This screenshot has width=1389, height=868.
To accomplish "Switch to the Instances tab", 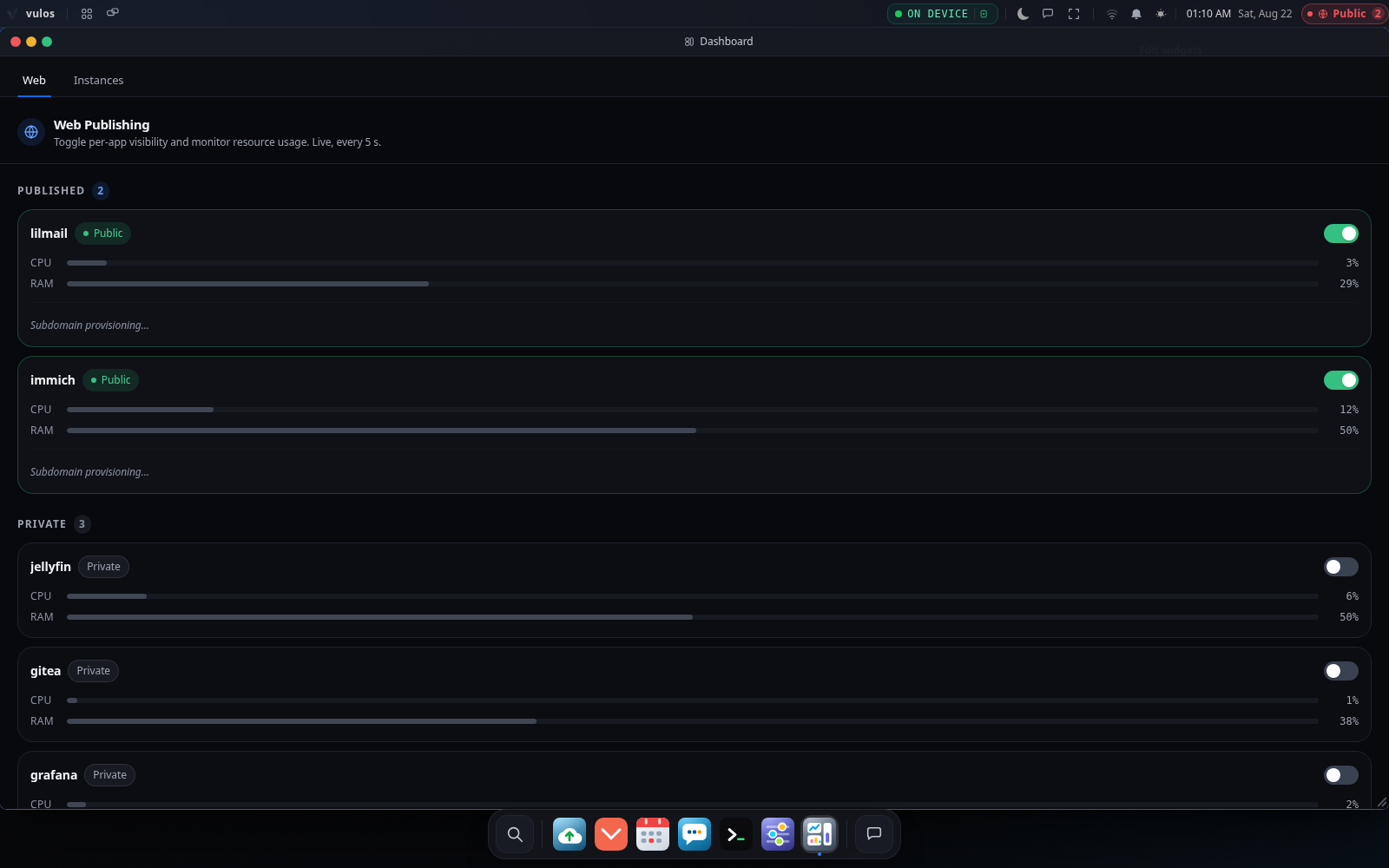I will click(x=98, y=80).
